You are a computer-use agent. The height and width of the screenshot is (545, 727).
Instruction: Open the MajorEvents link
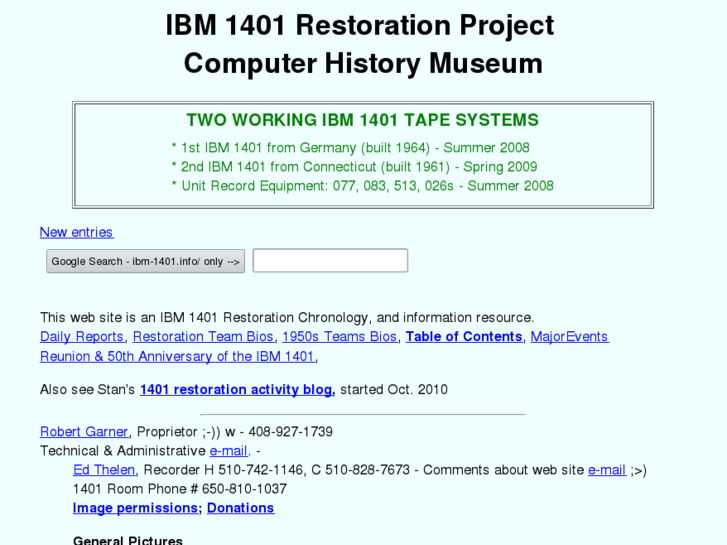tap(569, 337)
